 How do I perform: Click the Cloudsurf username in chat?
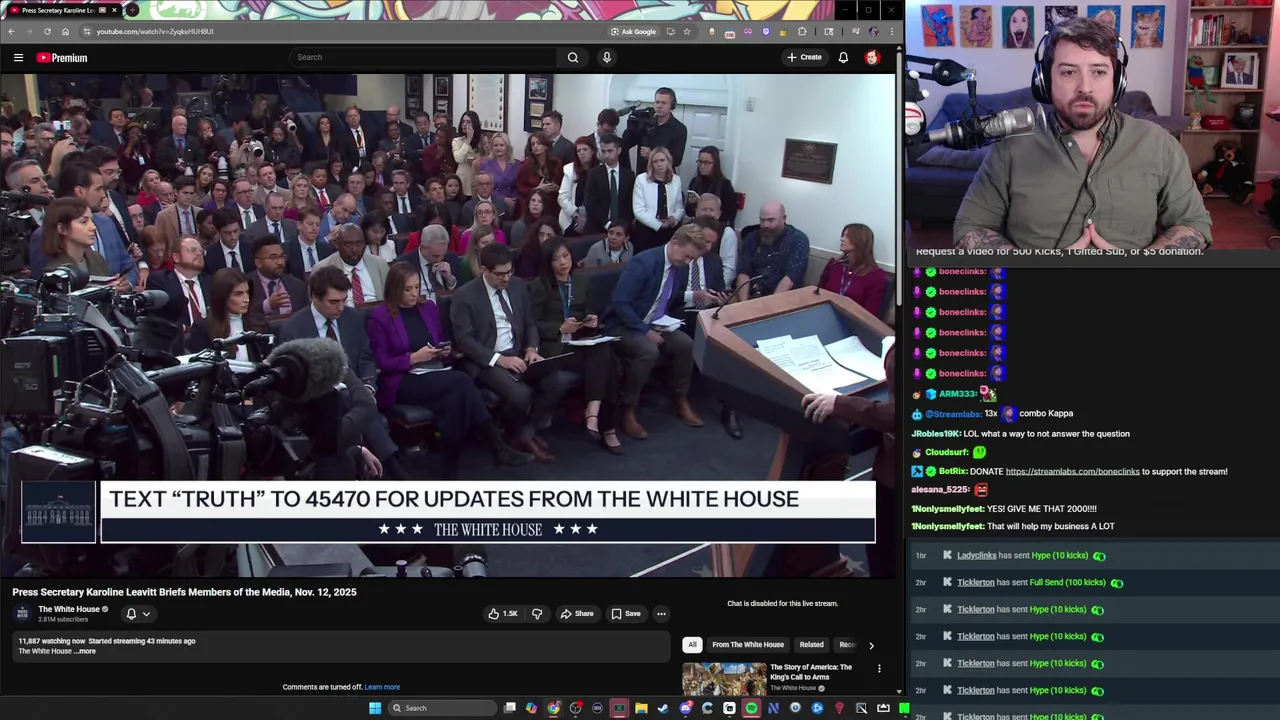point(946,452)
